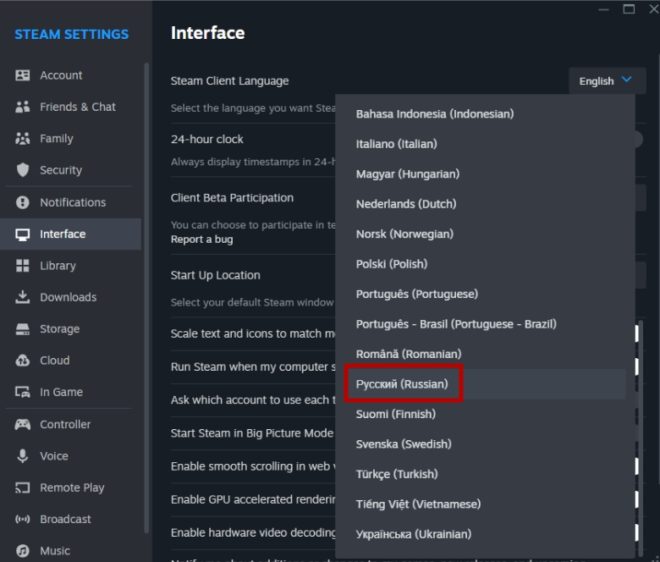Open the English language dropdown
This screenshot has width=660, height=562.
tap(607, 81)
